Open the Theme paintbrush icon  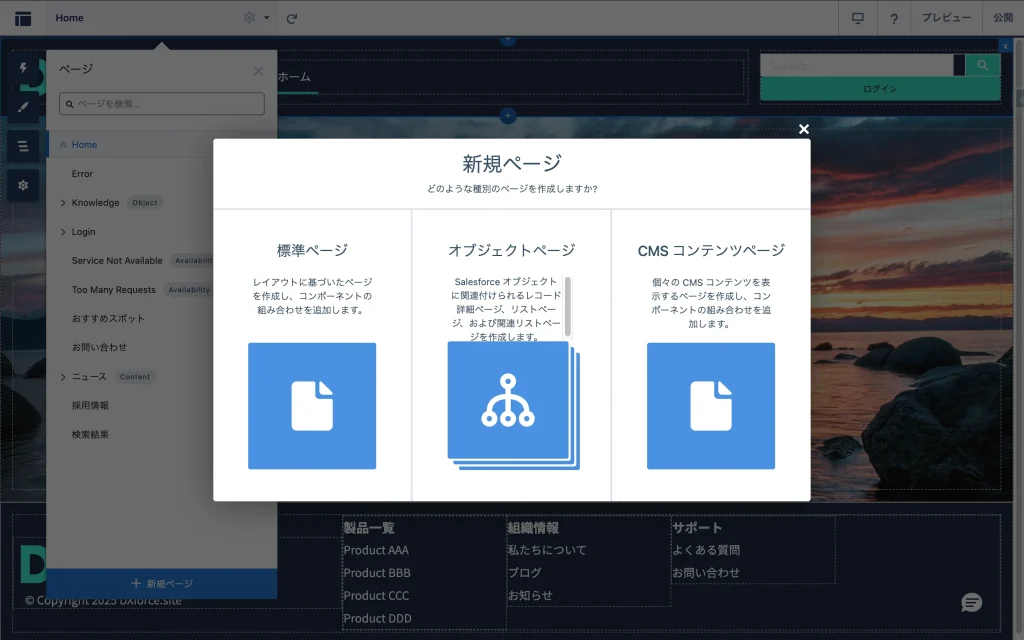tap(23, 107)
